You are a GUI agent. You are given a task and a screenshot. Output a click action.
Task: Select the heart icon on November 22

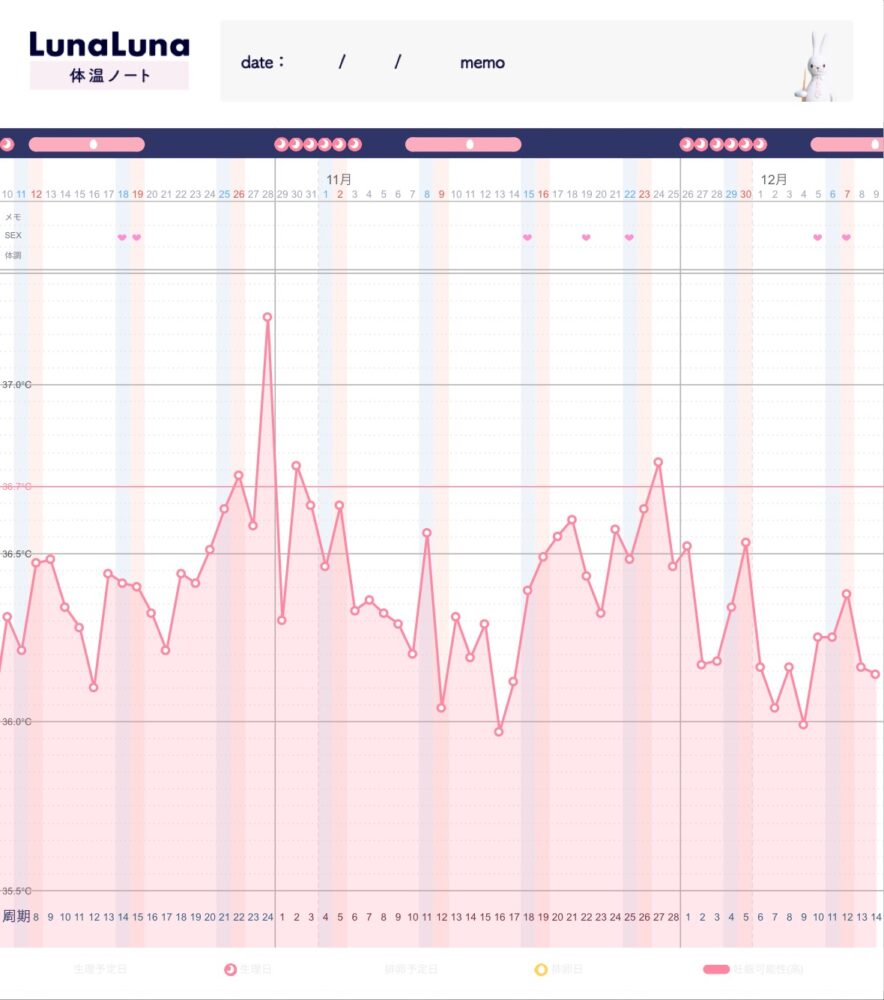[629, 237]
